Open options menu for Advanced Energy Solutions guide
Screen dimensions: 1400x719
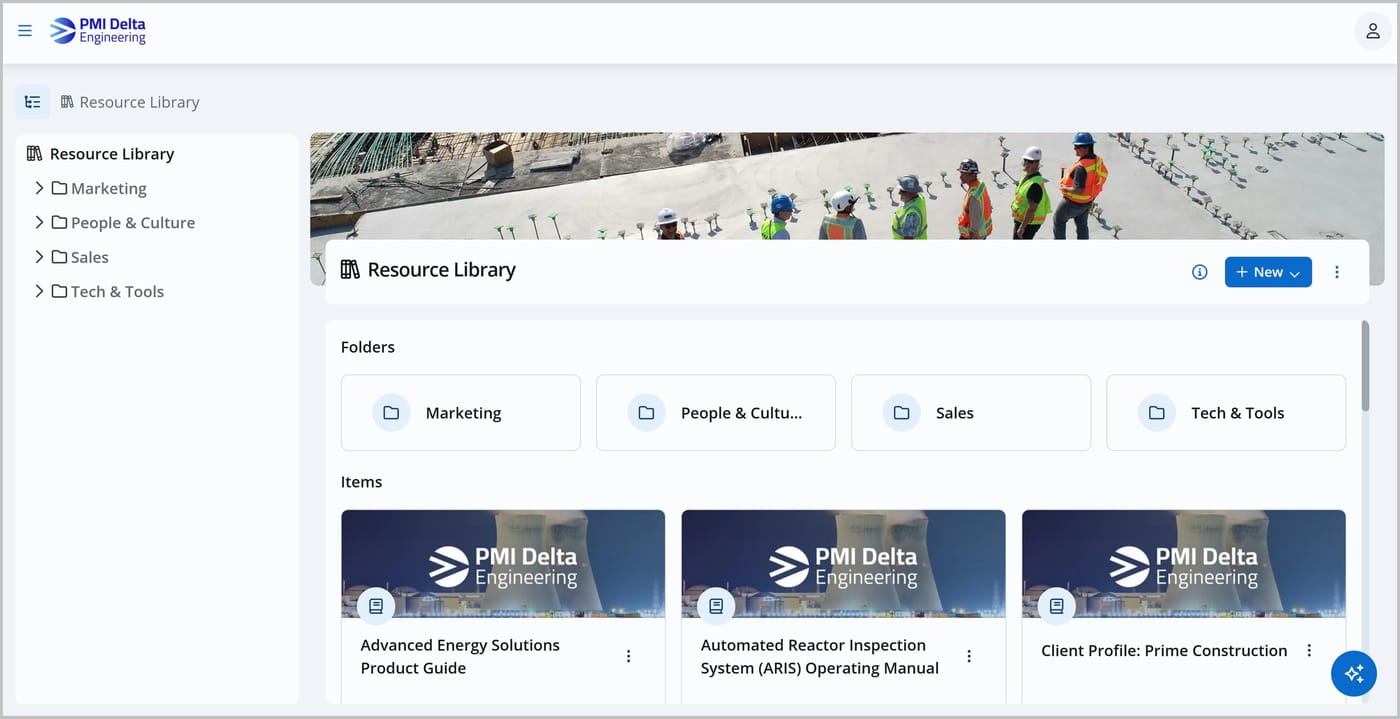(x=629, y=656)
